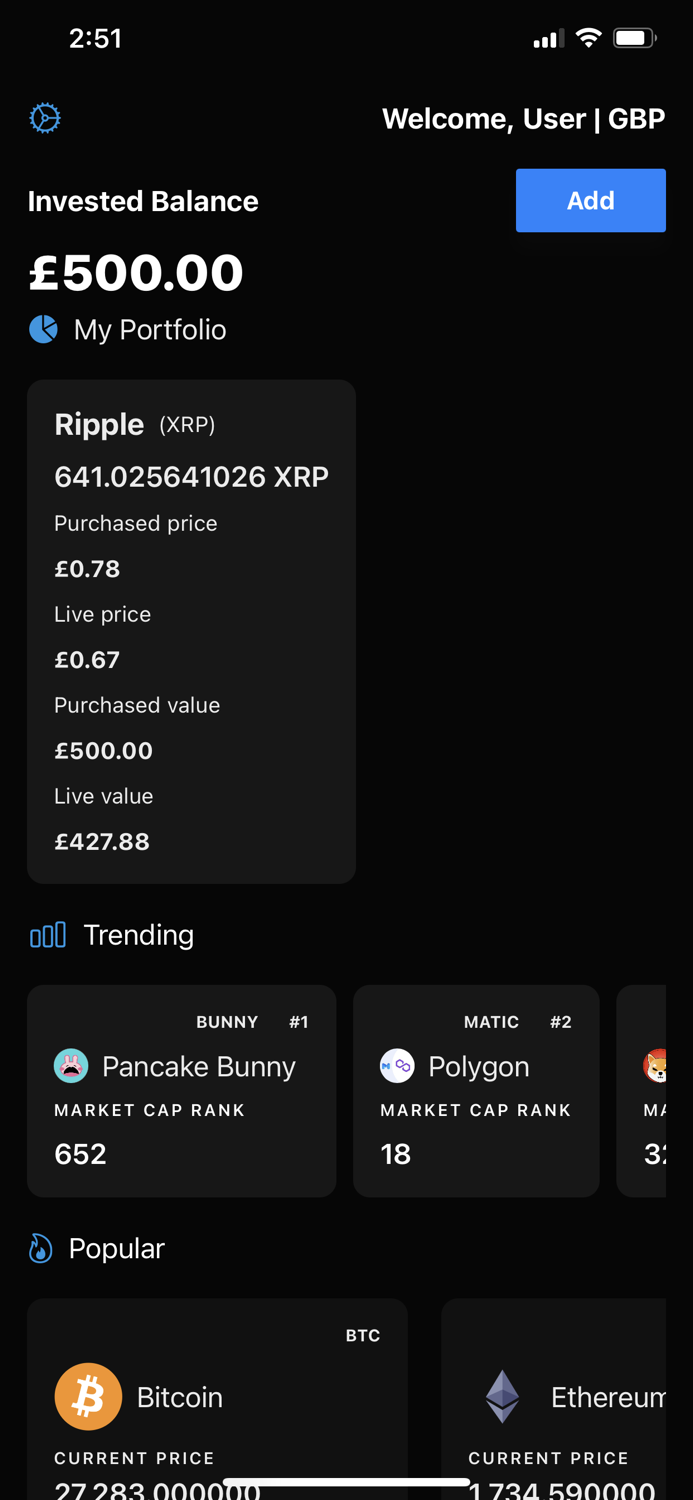Image resolution: width=693 pixels, height=1500 pixels.
Task: Click the bar chart icon beside Trending
Action: coord(47,934)
